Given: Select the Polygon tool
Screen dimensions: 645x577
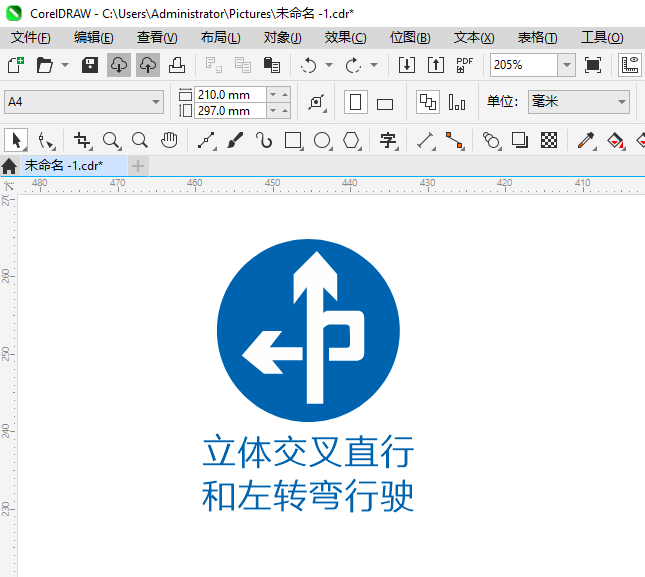Looking at the screenshot, I should (352, 141).
